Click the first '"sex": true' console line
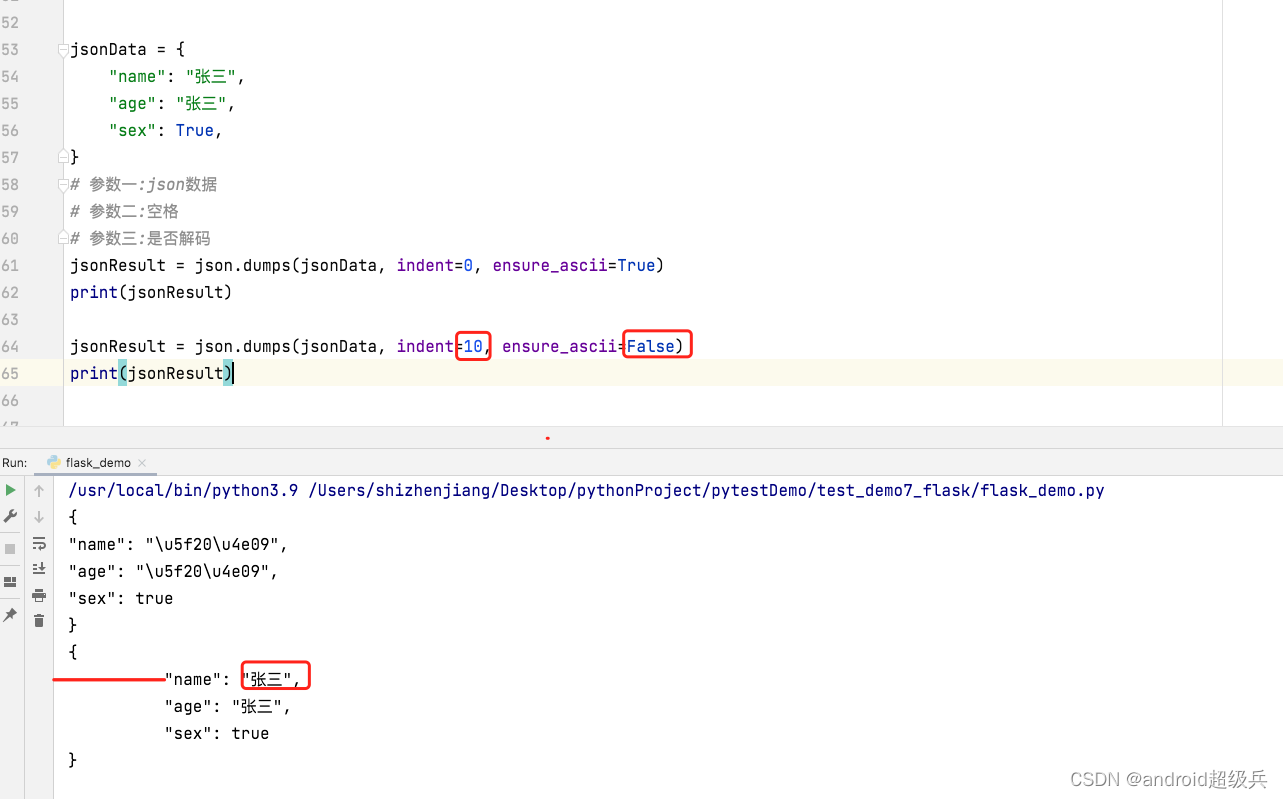The image size is (1283, 799). [121, 598]
